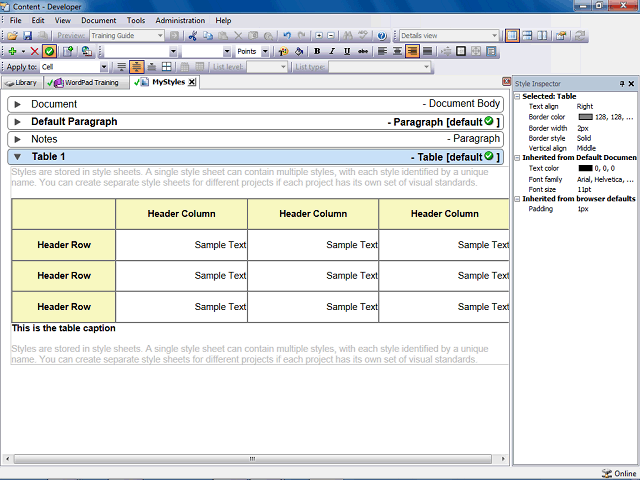This screenshot has height=480, width=640.
Task: Toggle Strikethrough formatting
Action: click(x=362, y=51)
